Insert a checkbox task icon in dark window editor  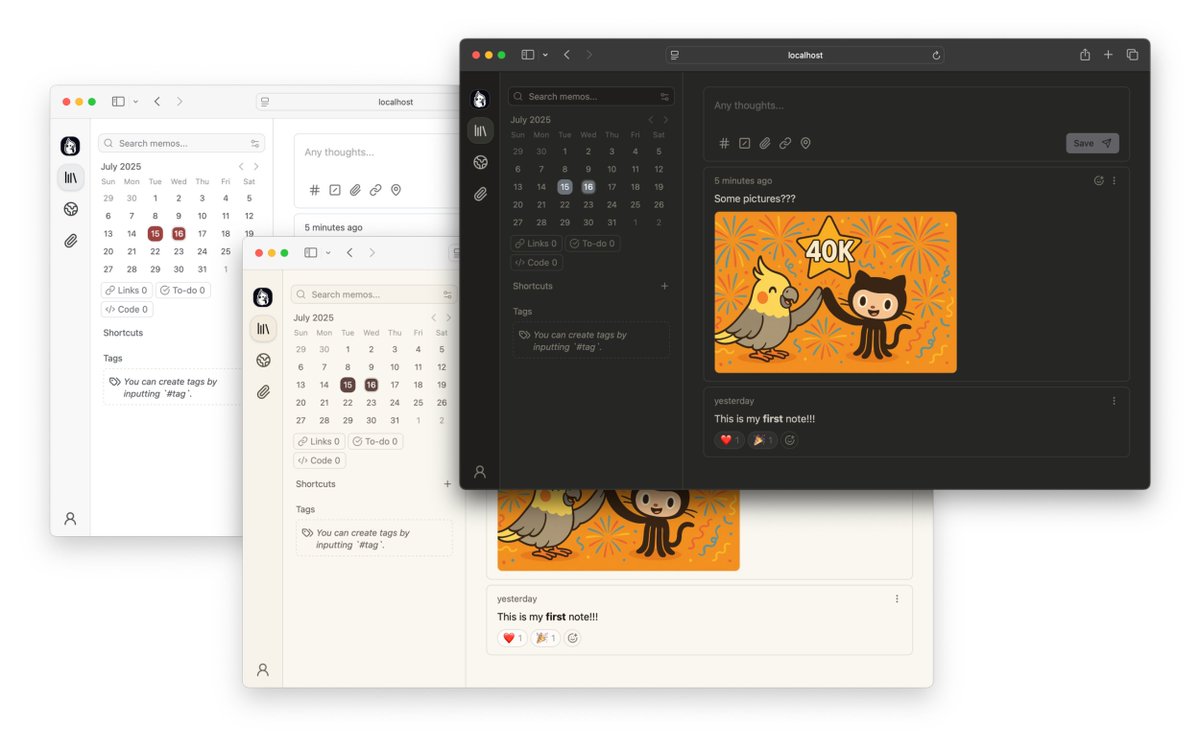(x=745, y=143)
